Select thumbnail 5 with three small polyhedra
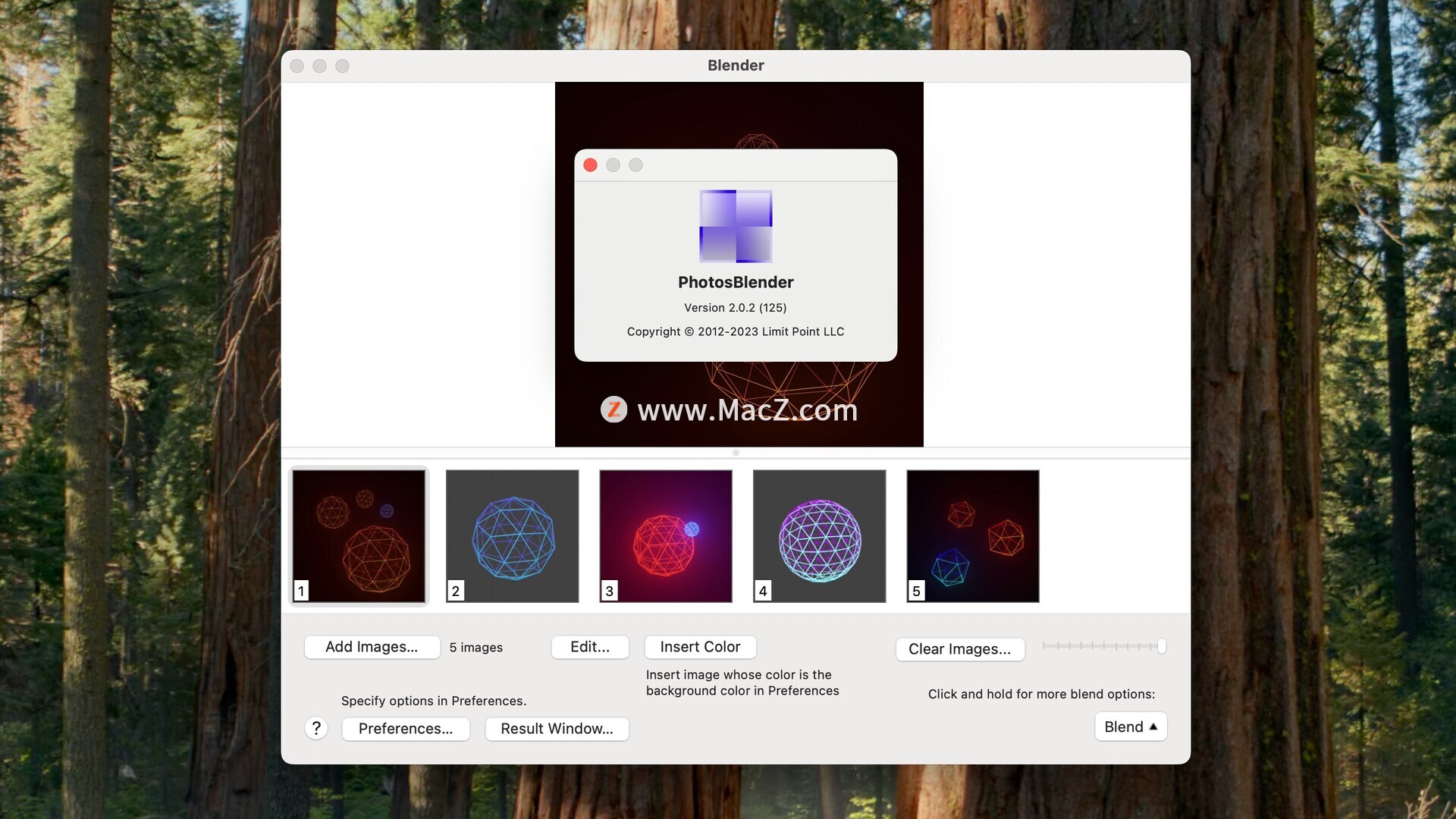 pyautogui.click(x=973, y=536)
